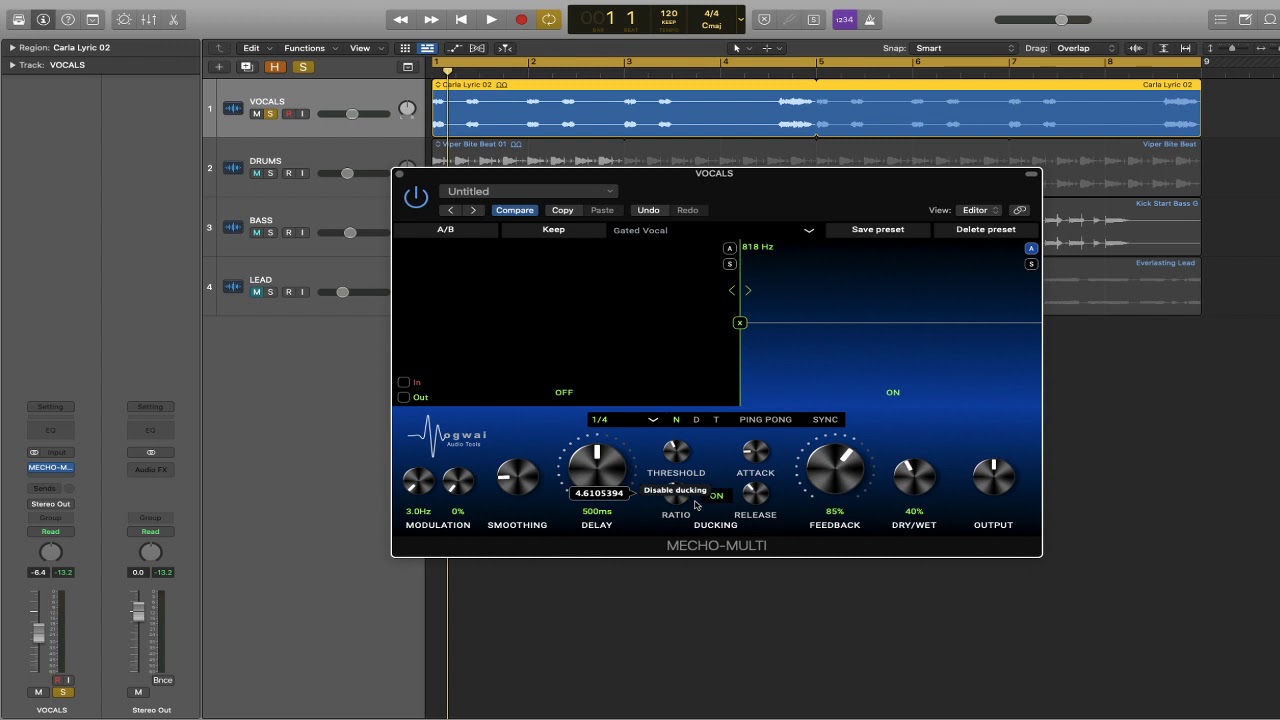Click the Copy button in plugin header

[x=563, y=210]
